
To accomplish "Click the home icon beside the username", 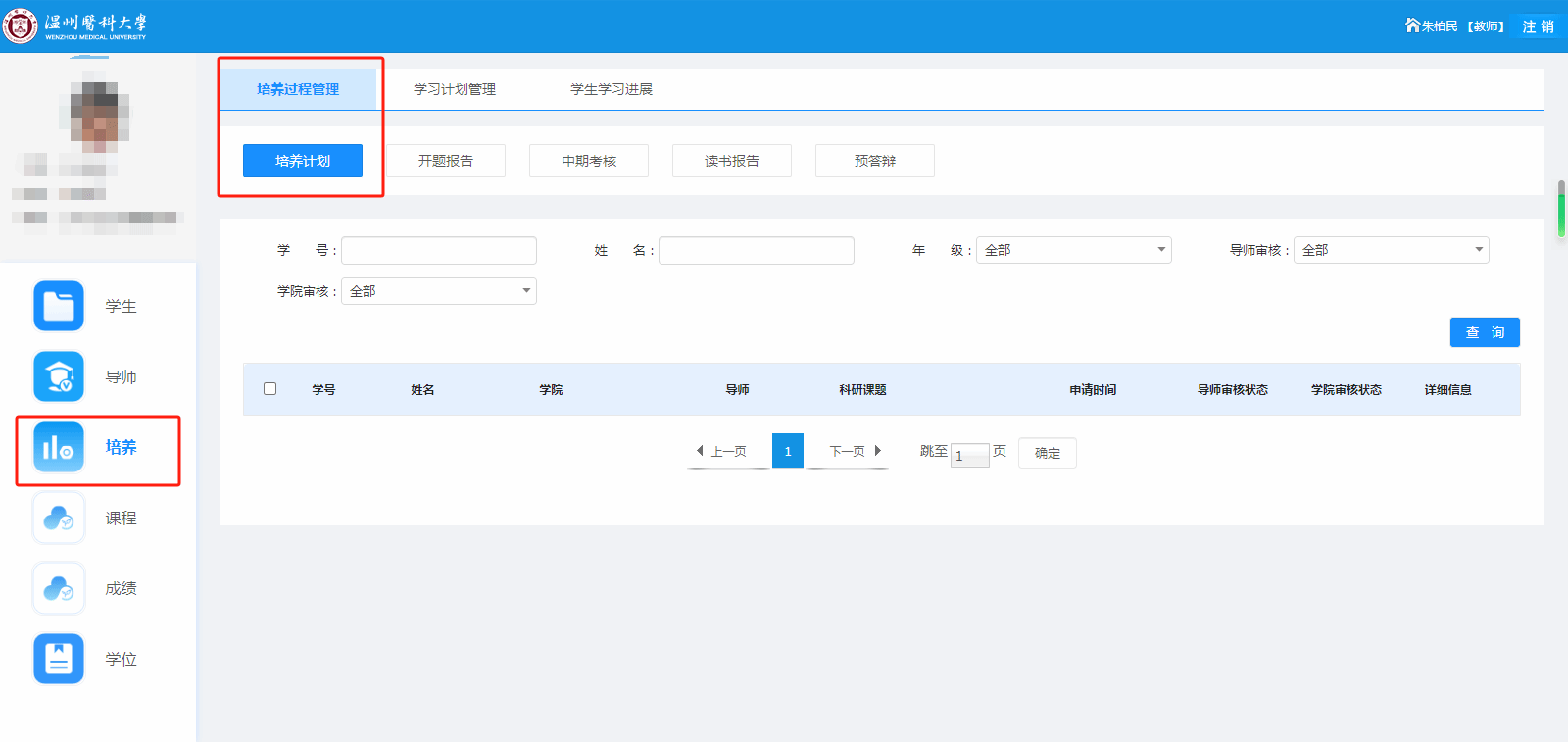I will (x=1412, y=25).
